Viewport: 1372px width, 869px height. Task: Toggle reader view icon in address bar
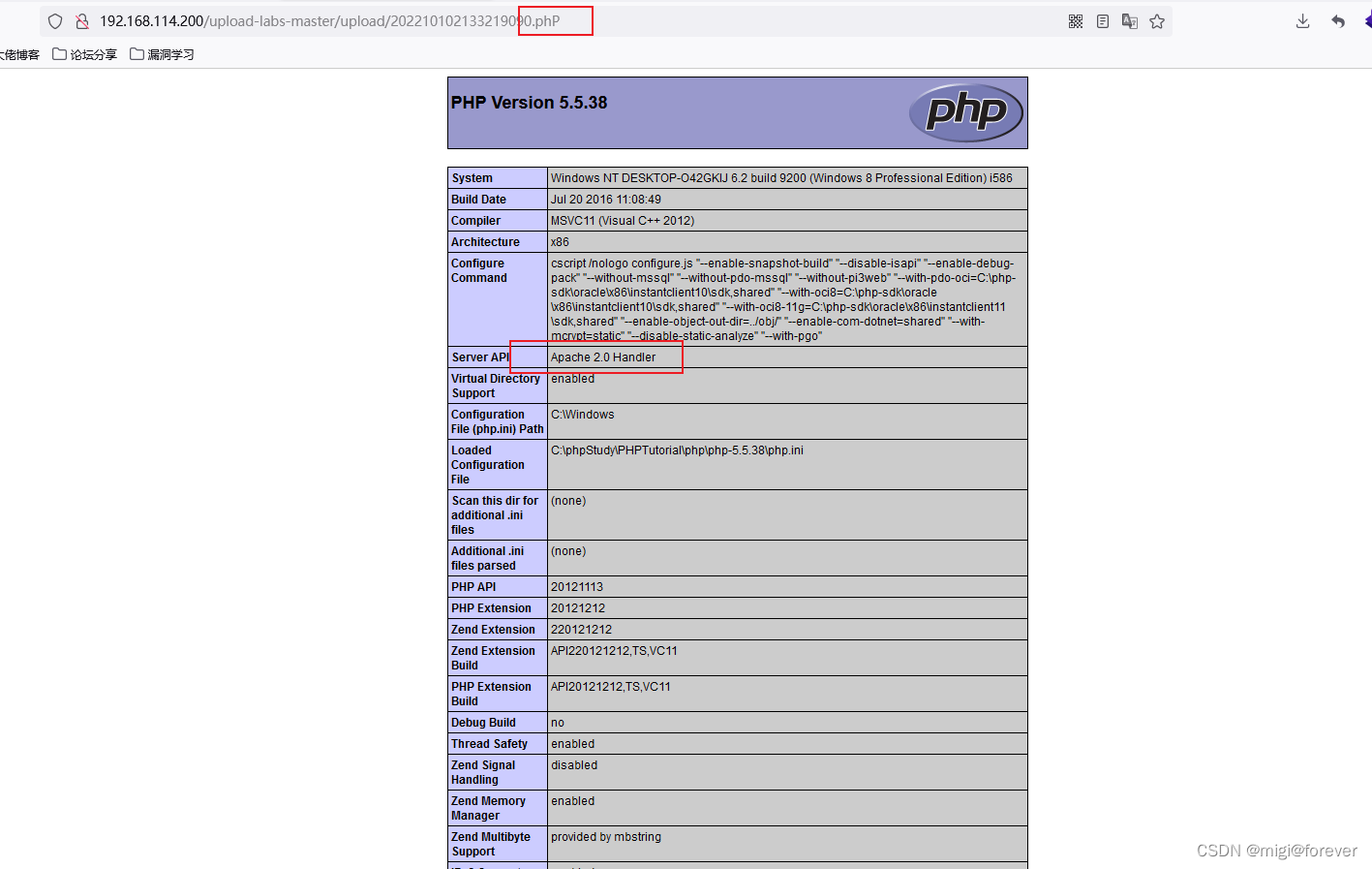click(1103, 21)
